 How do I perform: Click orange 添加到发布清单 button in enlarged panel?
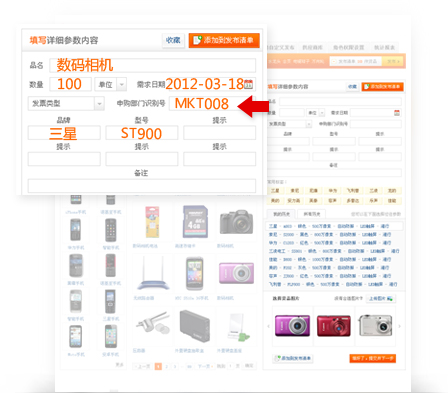[x=224, y=40]
